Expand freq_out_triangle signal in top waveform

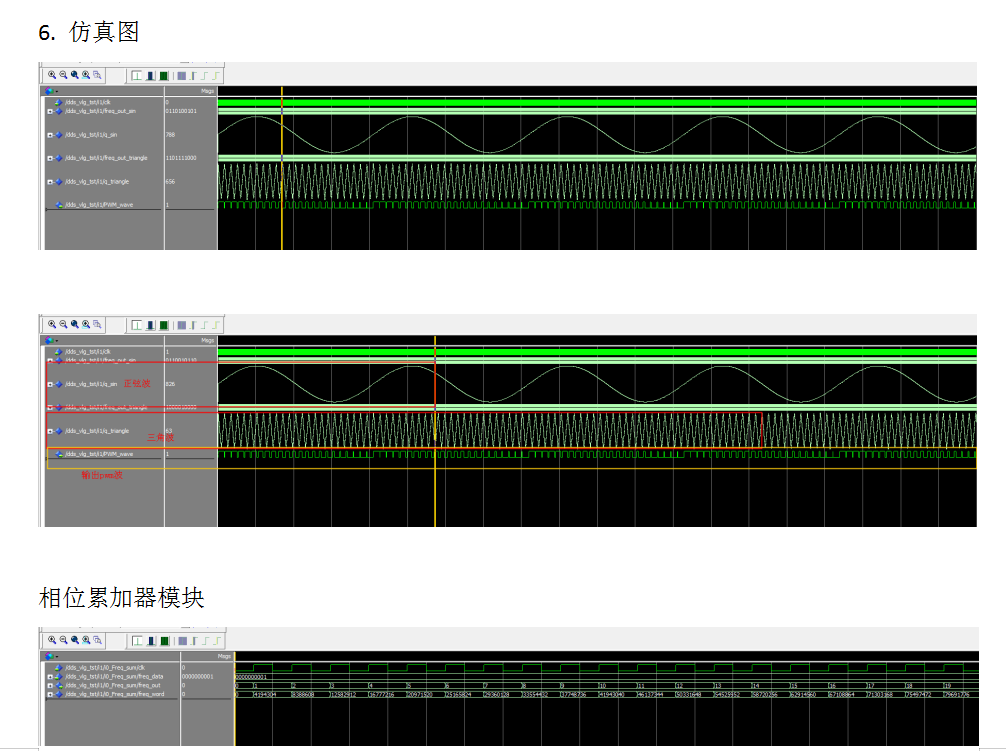pyautogui.click(x=50, y=157)
